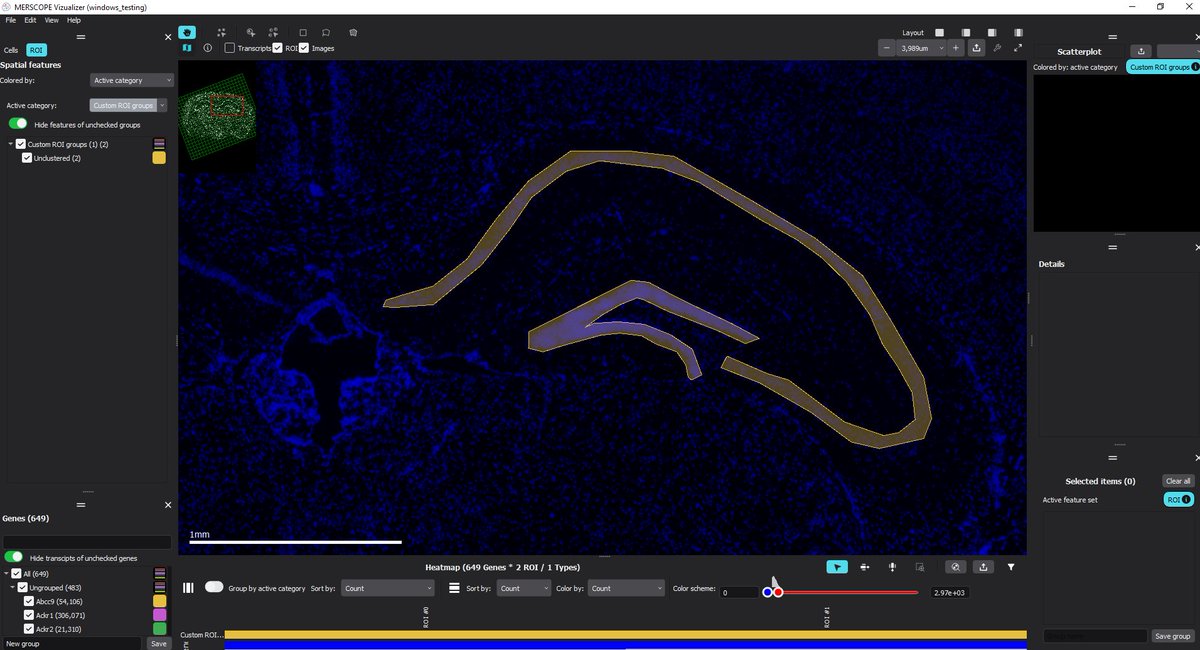Open the View menu
1200x650 pixels.
51,20
